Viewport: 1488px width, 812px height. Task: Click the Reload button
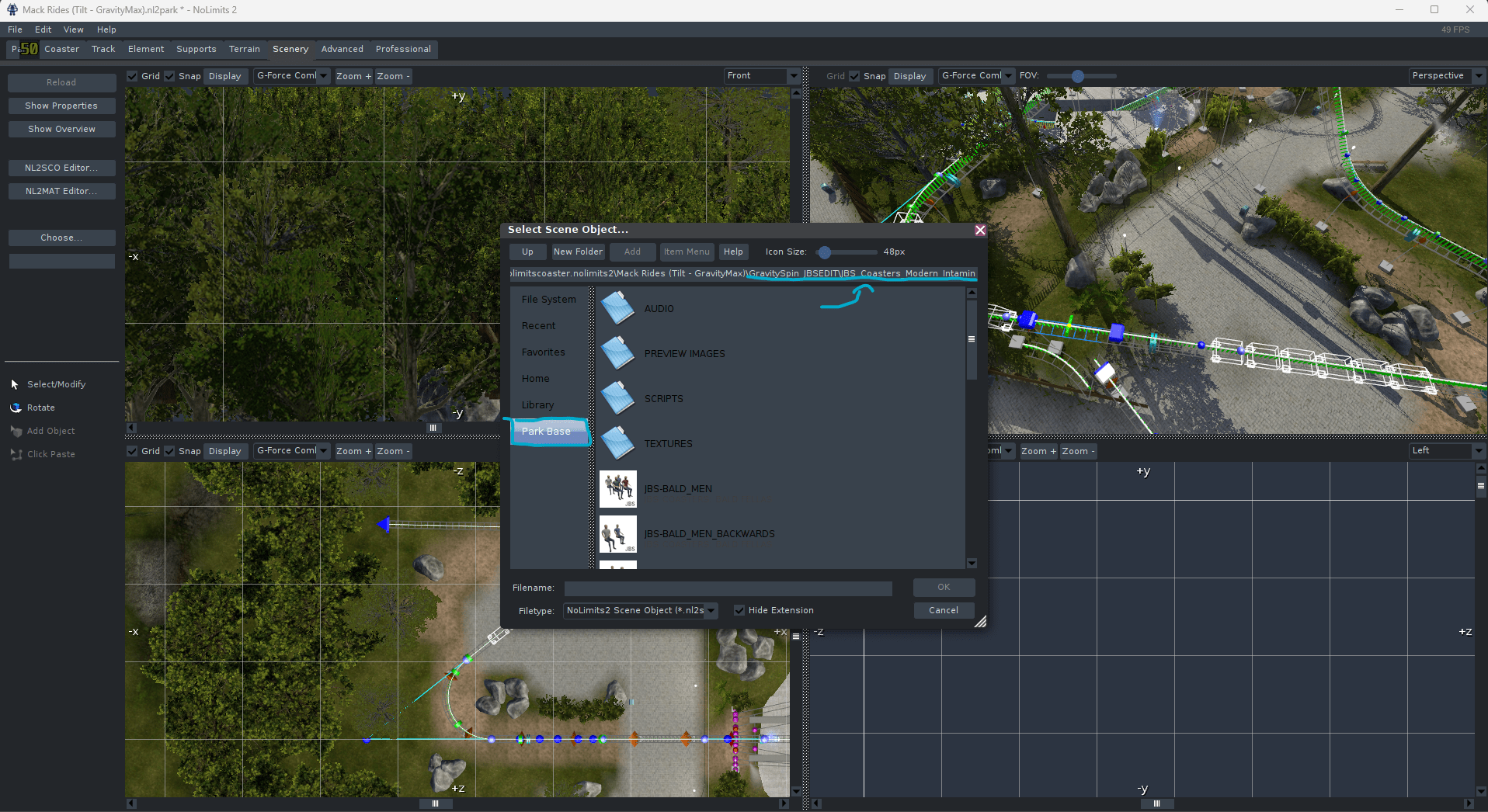point(61,82)
